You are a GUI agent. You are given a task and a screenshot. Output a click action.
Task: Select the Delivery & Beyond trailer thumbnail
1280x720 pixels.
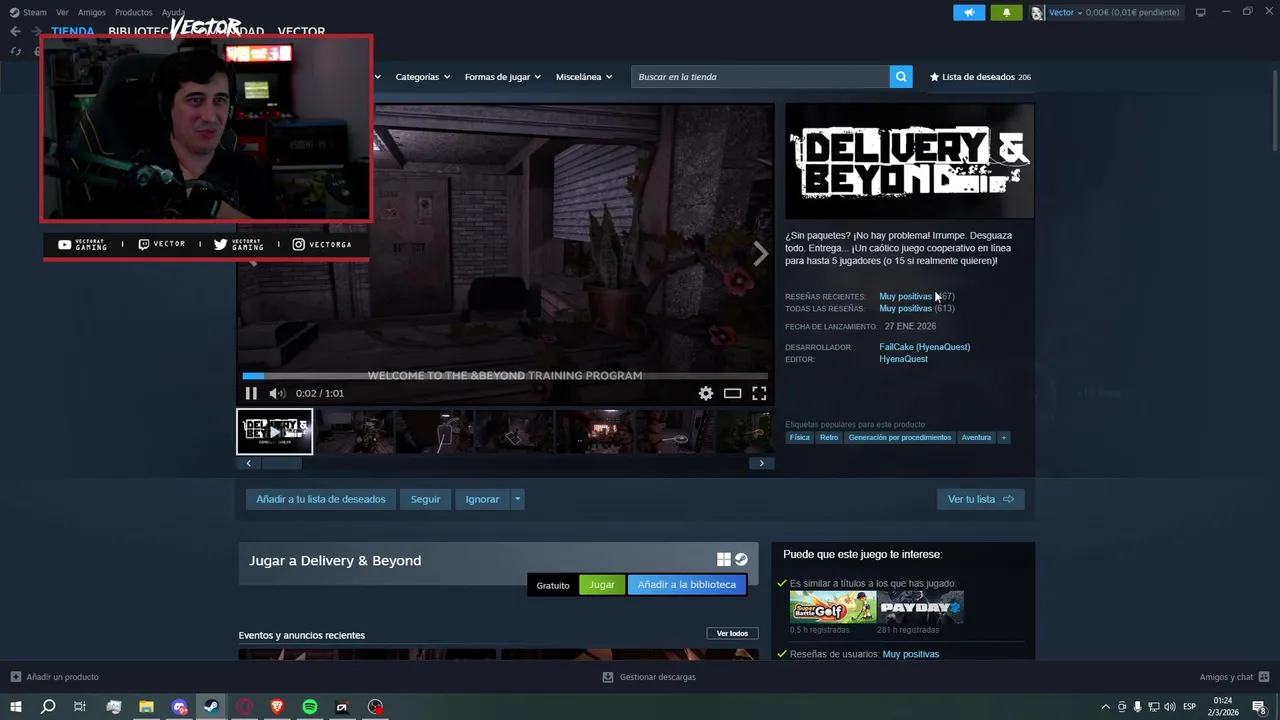click(x=275, y=432)
